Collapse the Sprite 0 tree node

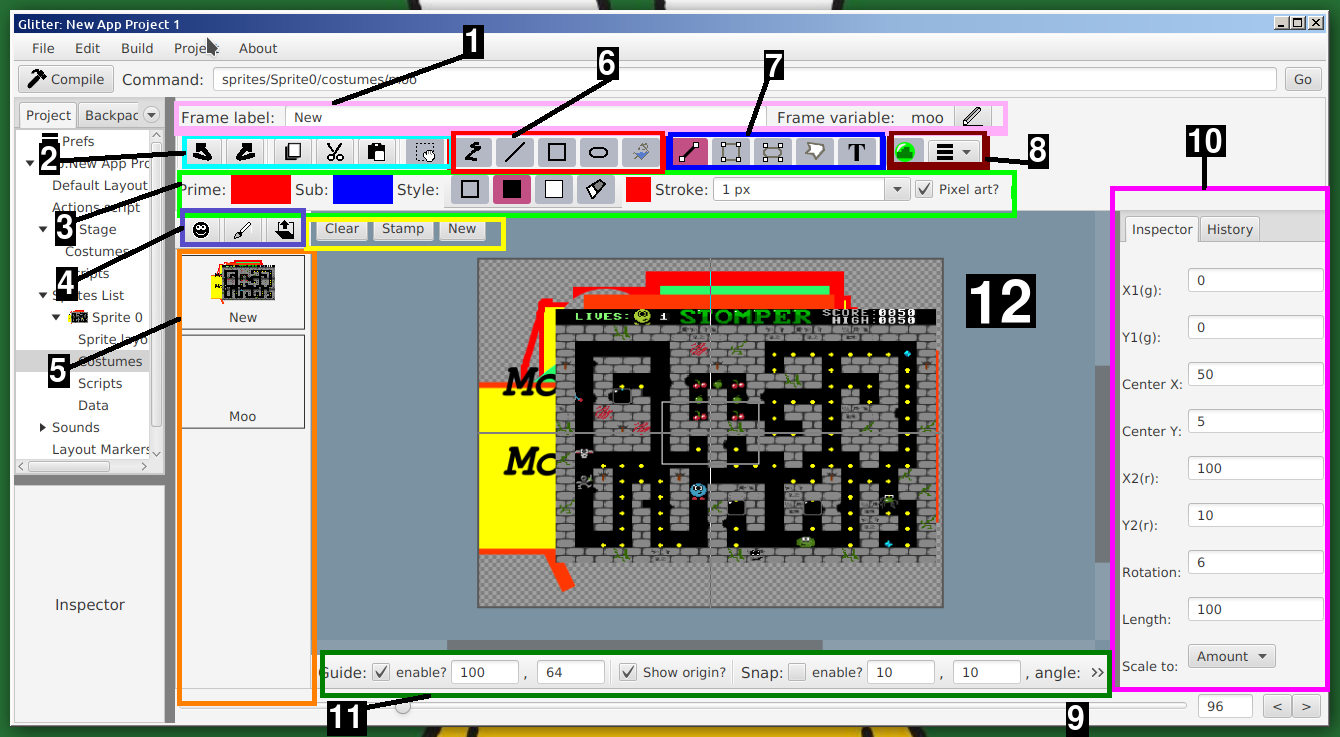coord(57,317)
